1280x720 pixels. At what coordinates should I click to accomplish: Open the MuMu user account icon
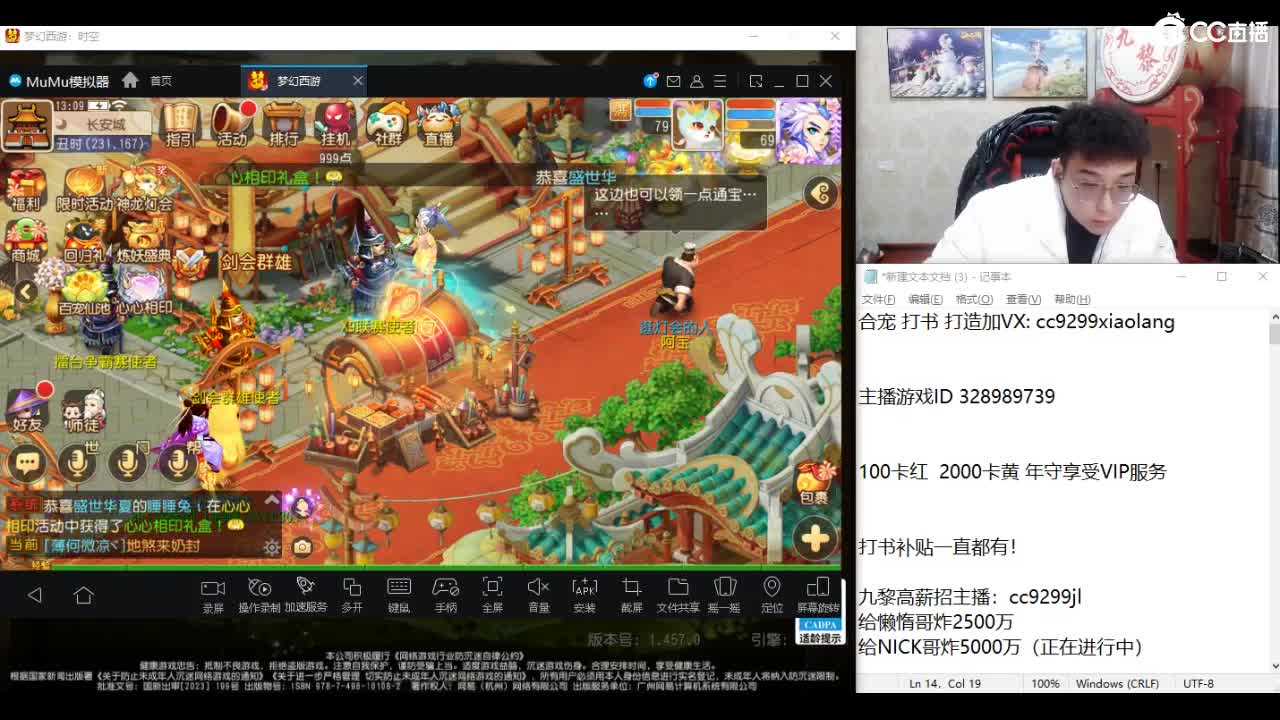pyautogui.click(x=697, y=81)
